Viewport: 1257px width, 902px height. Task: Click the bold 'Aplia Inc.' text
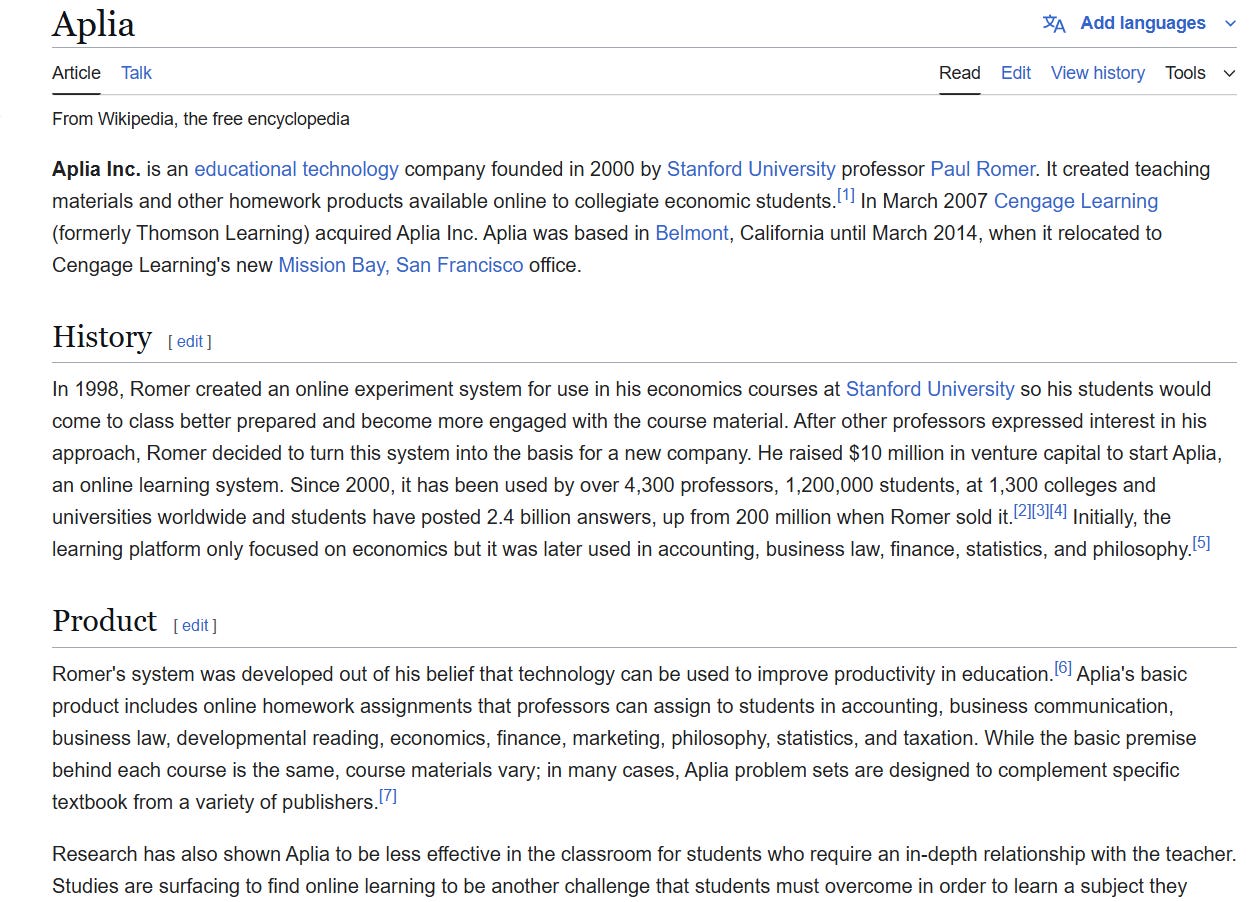[96, 169]
